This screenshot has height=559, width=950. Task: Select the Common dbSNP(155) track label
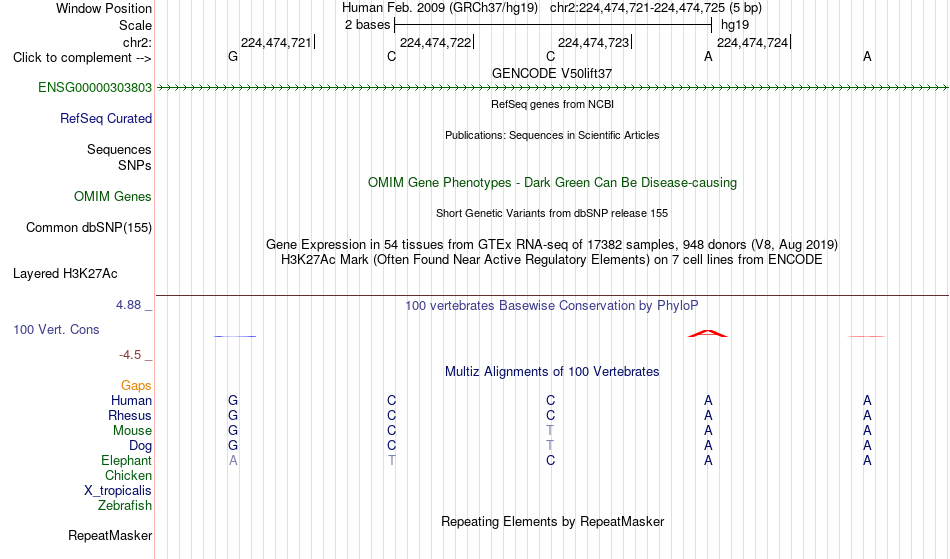tap(88, 228)
